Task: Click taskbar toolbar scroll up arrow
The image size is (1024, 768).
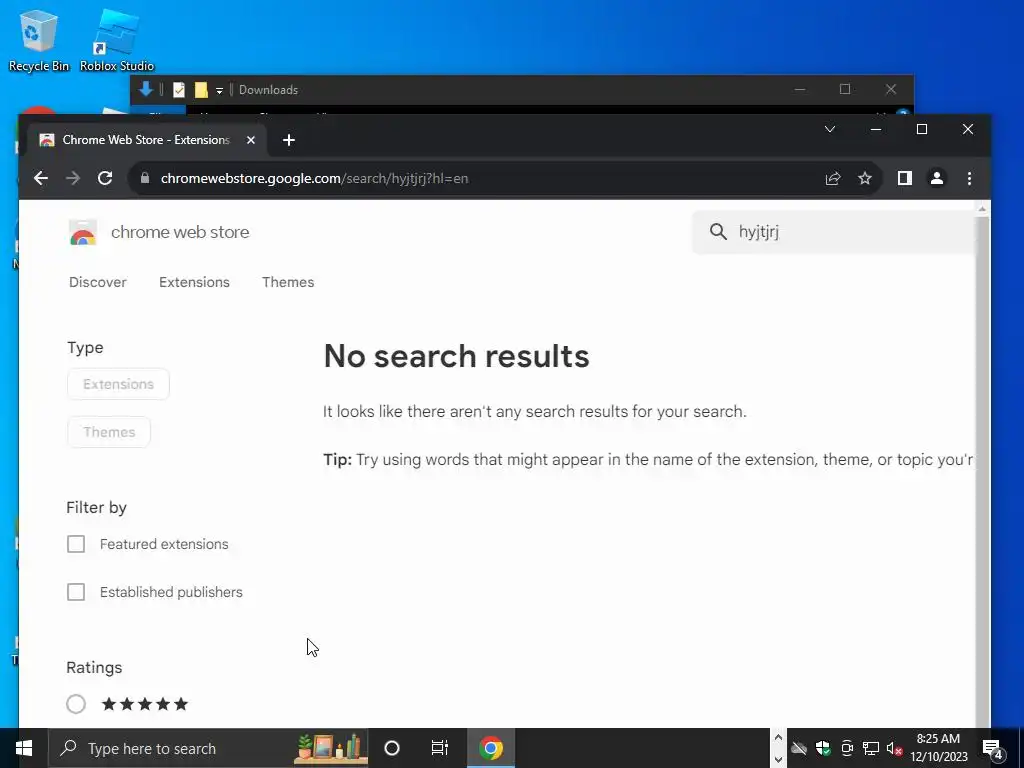Action: (x=778, y=737)
